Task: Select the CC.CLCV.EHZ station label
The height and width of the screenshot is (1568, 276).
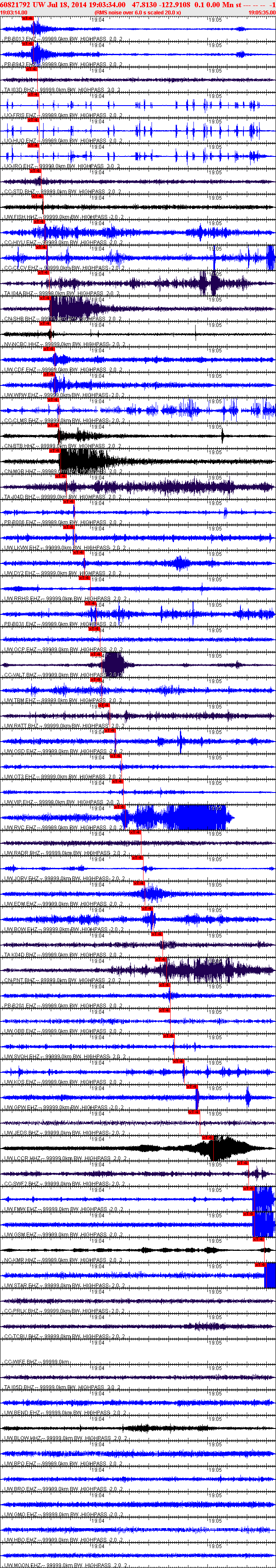Action: [64, 268]
